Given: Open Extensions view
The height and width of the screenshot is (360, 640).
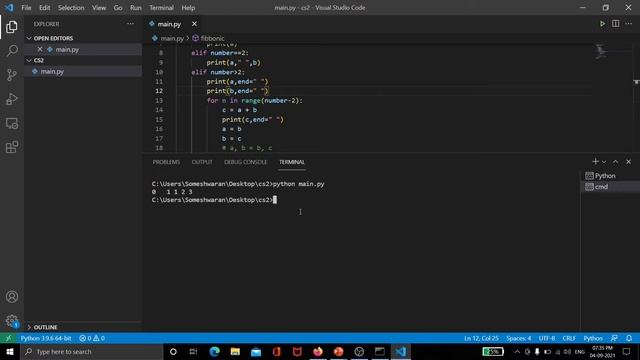Looking at the screenshot, I should 12,147.
